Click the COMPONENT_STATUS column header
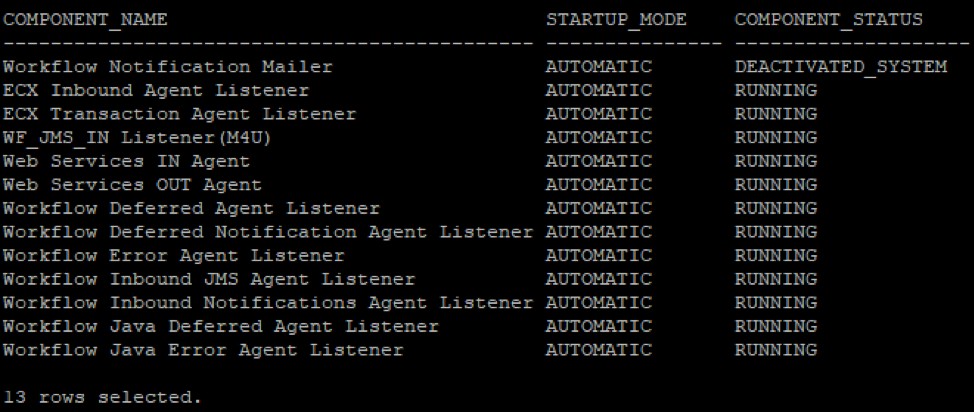Image resolution: width=974 pixels, height=412 pixels. [x=828, y=19]
